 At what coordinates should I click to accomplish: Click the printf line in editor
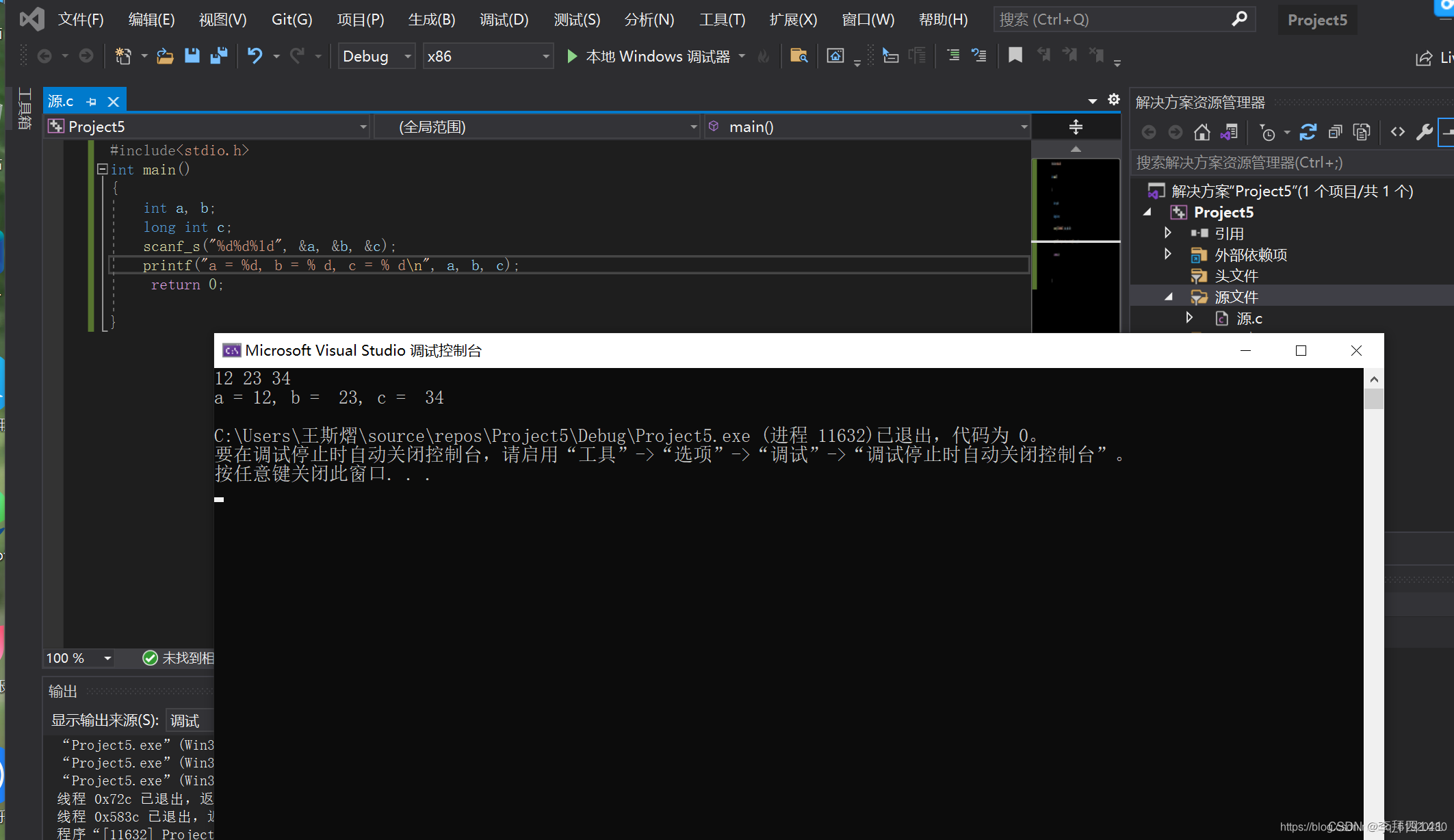(x=331, y=265)
